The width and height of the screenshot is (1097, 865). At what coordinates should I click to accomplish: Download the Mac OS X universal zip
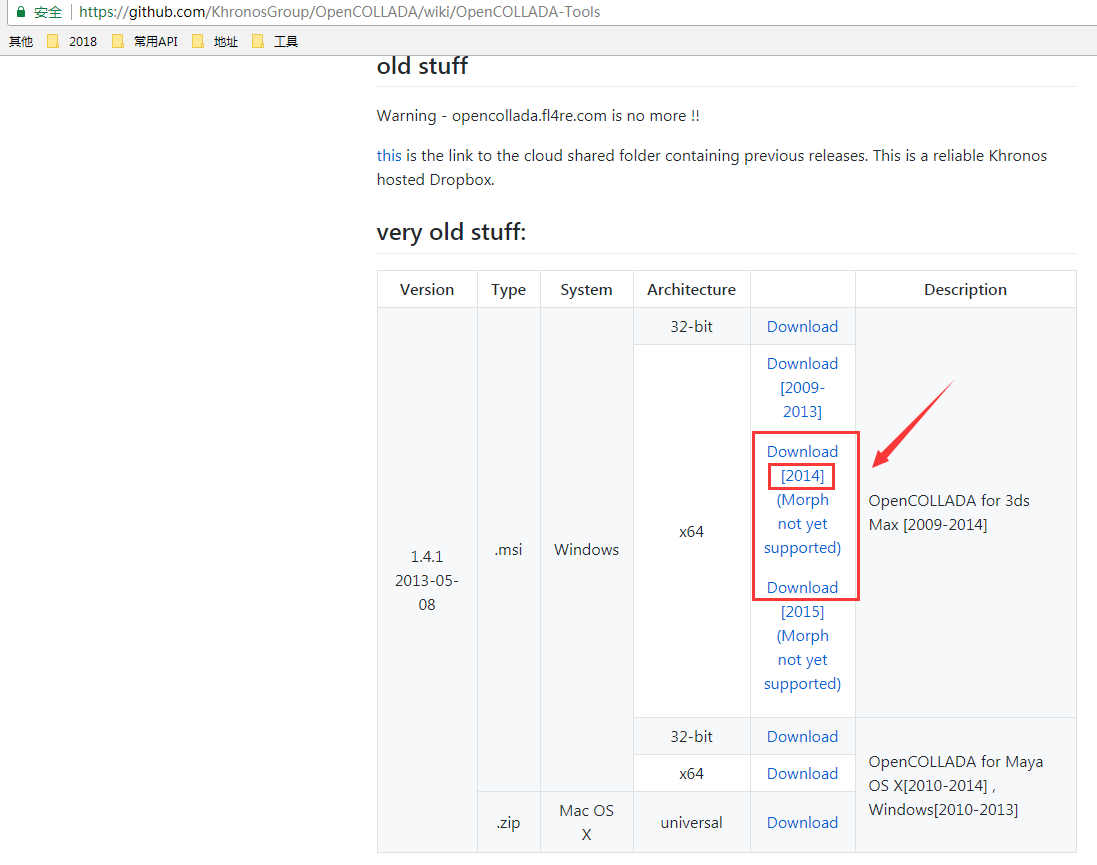coord(802,822)
